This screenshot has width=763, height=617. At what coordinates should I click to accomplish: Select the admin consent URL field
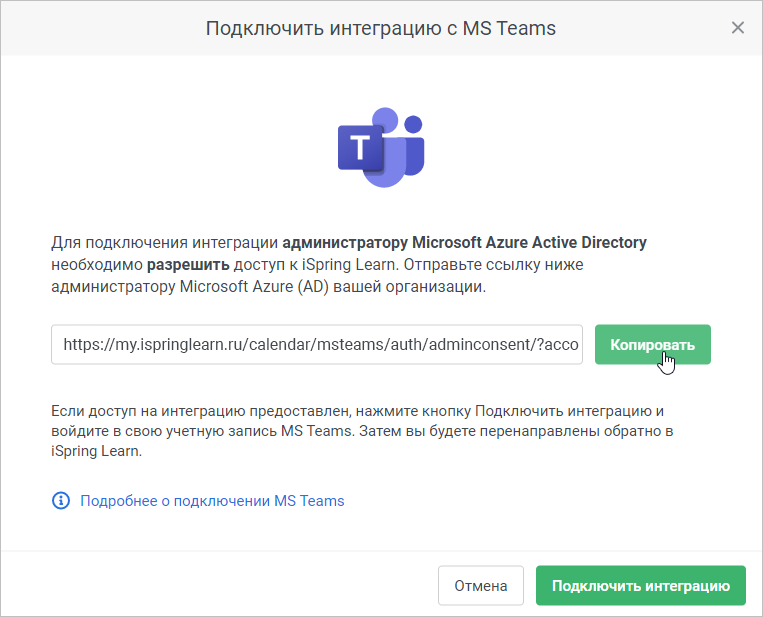(x=317, y=345)
